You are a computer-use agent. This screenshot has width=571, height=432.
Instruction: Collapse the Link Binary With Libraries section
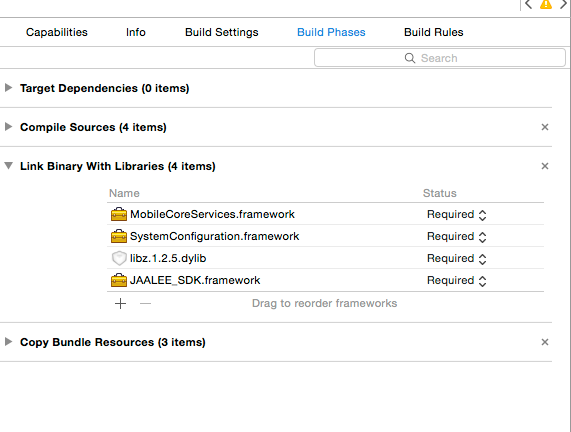coord(8,166)
